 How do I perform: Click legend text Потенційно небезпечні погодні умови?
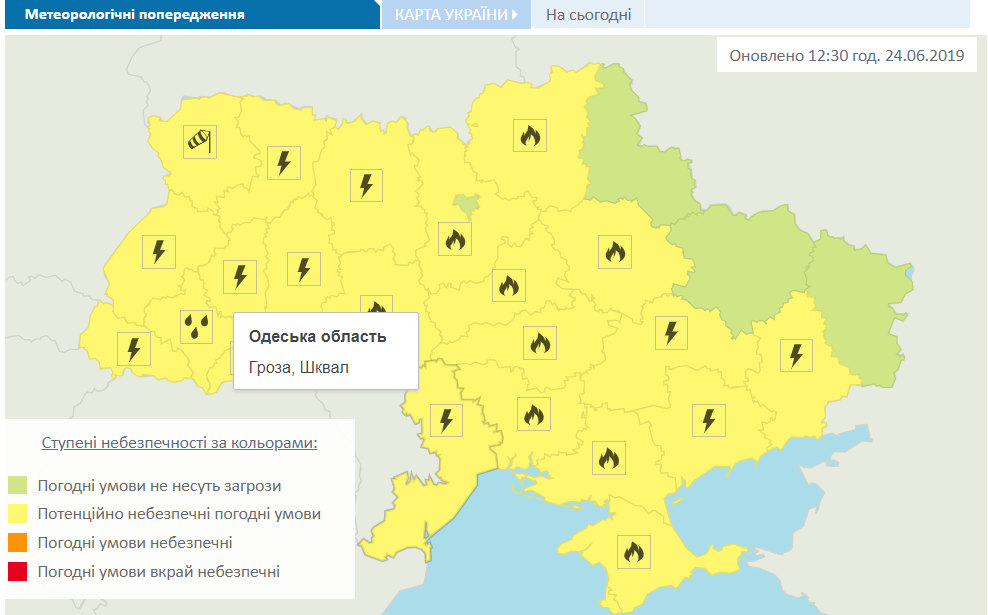click(x=180, y=514)
